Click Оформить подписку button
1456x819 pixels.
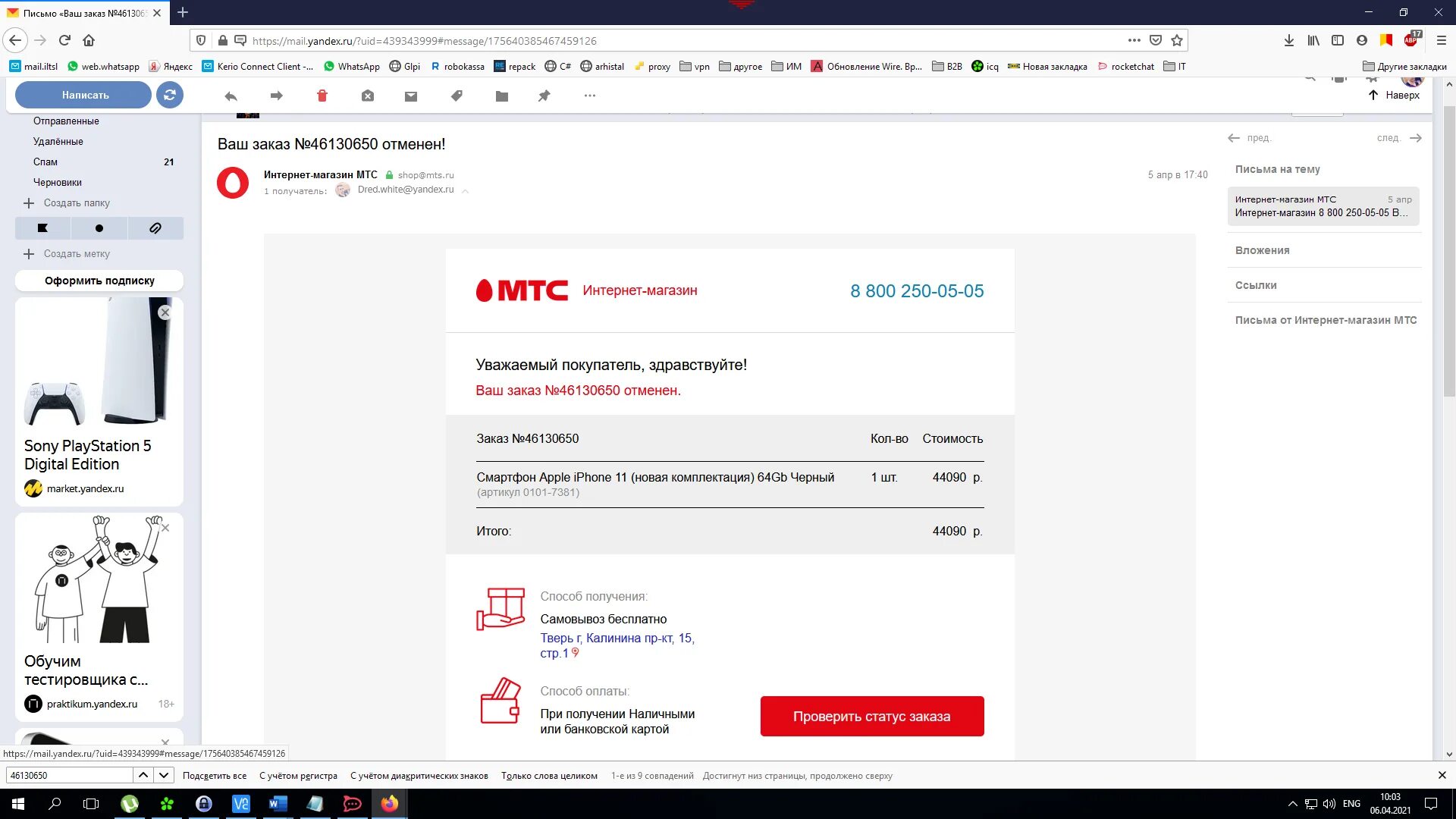pos(99,281)
